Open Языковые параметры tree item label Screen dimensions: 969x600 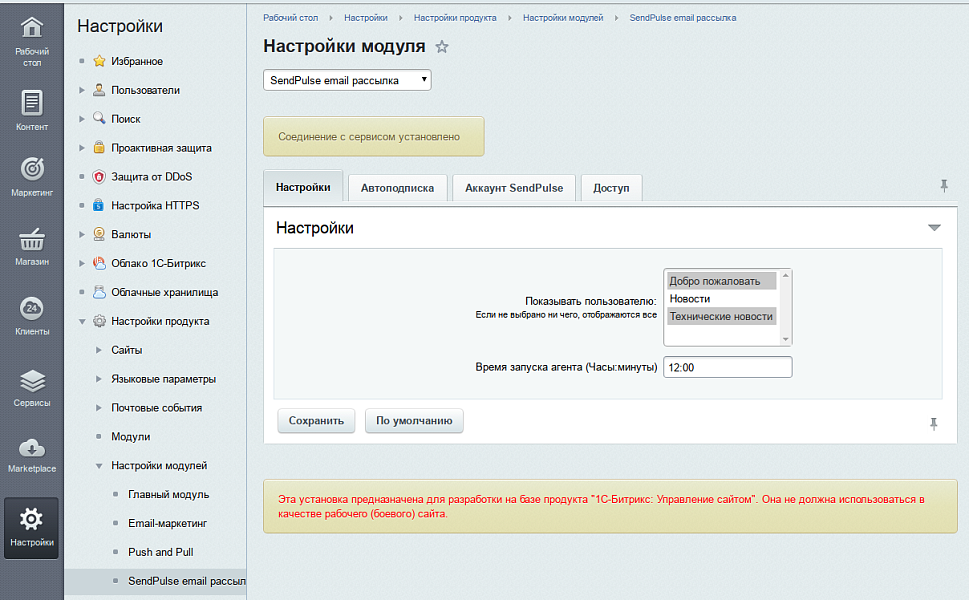click(x=164, y=379)
